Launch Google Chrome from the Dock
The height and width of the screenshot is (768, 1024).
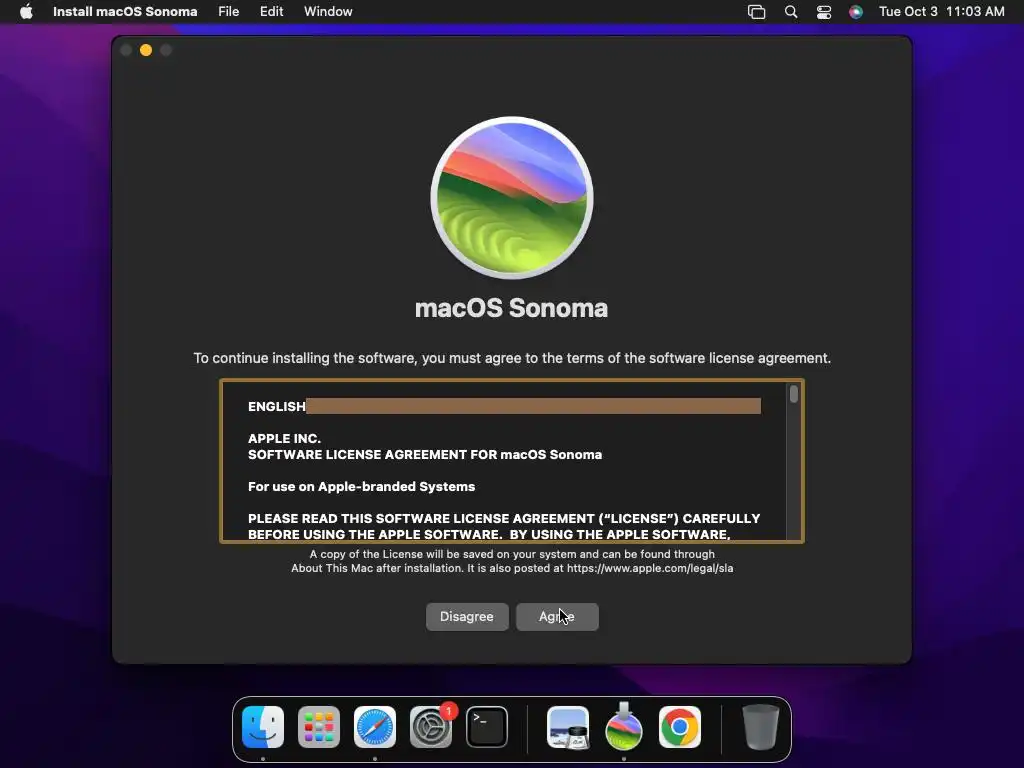point(680,727)
